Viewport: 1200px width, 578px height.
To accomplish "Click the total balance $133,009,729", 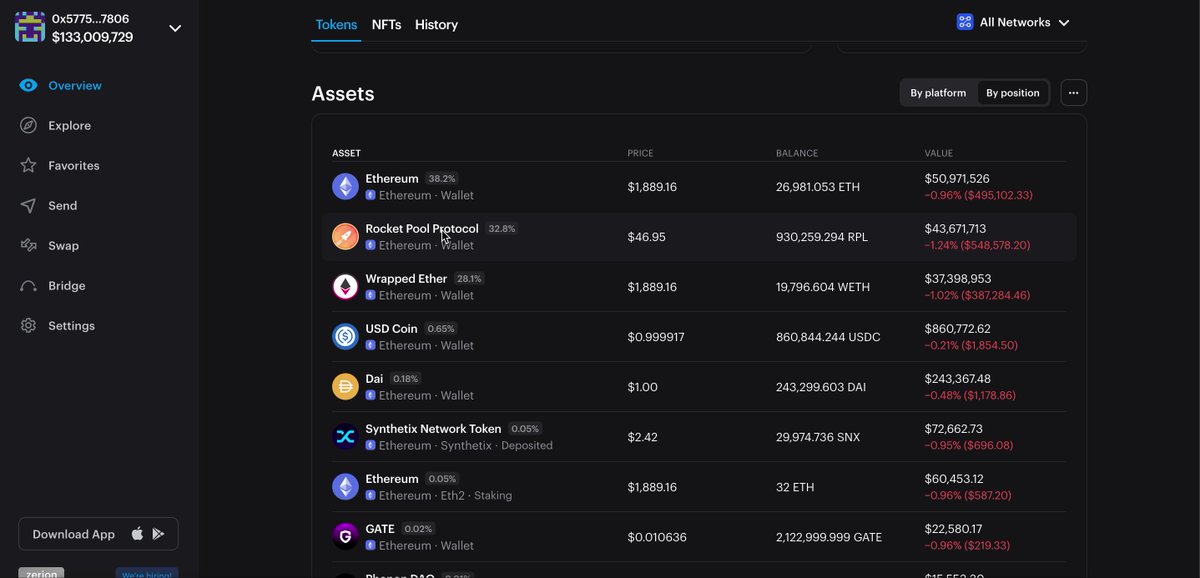I will coord(93,37).
